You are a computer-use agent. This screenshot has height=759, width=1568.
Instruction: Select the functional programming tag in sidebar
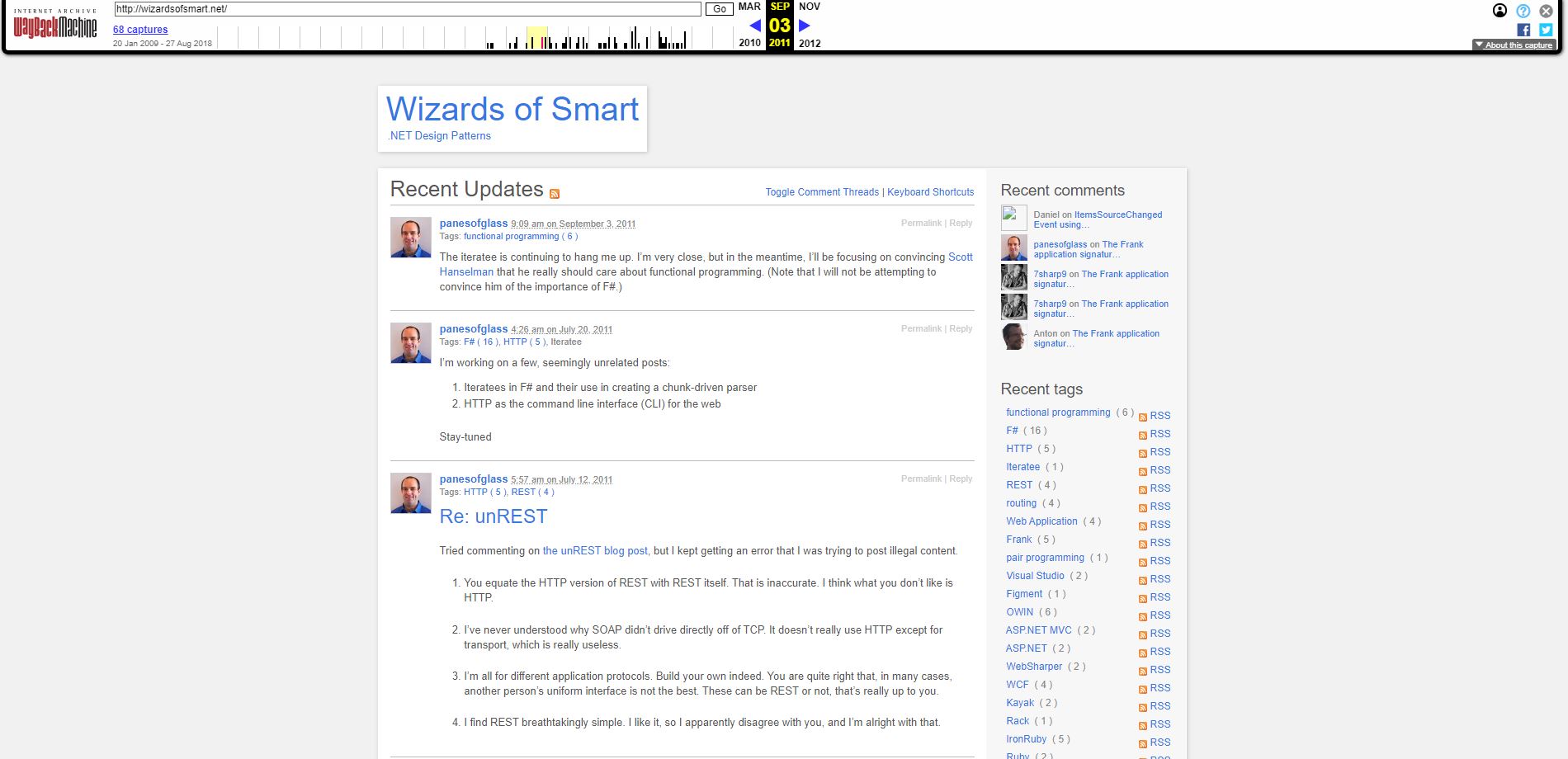point(1058,412)
